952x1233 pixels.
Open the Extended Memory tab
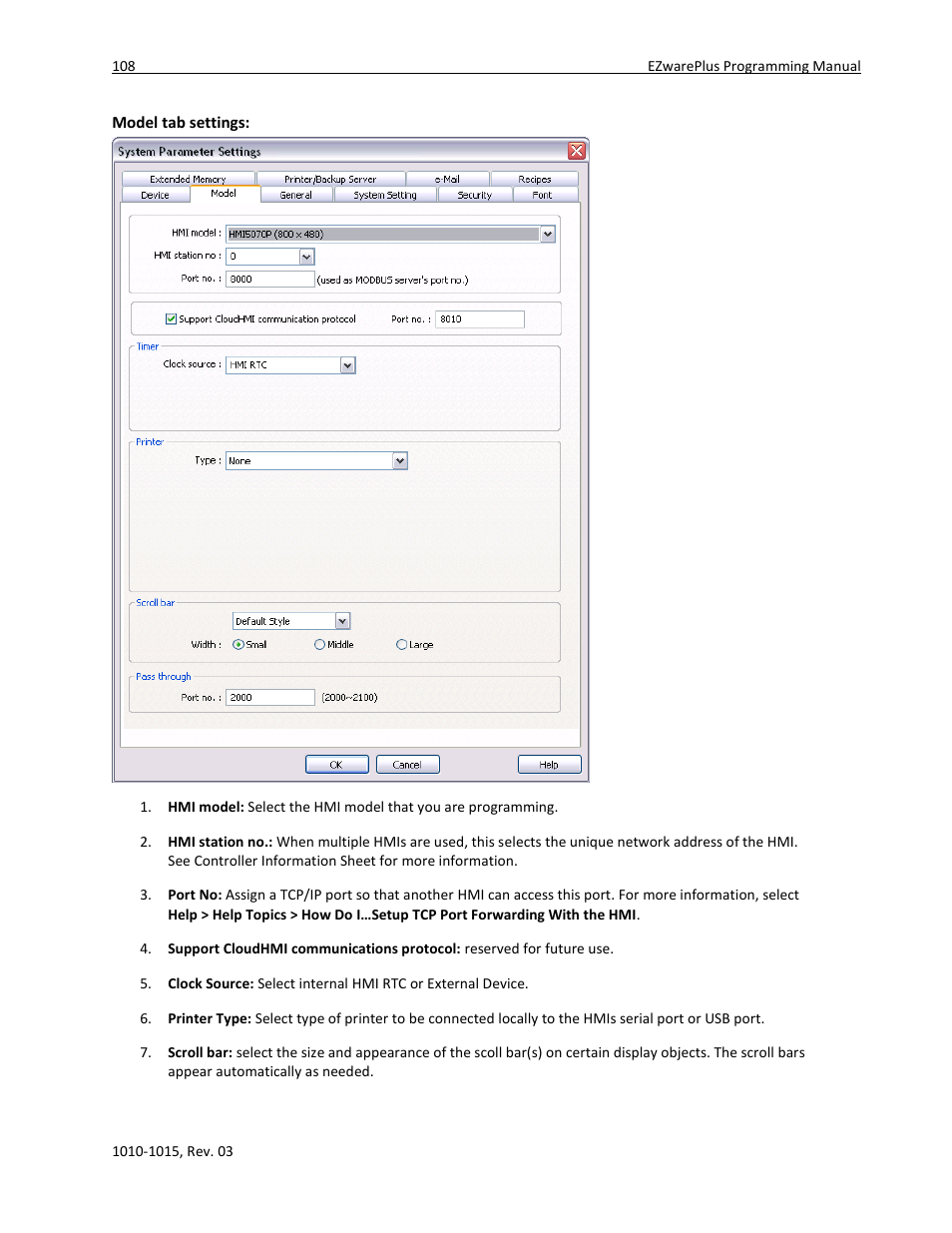point(188,179)
